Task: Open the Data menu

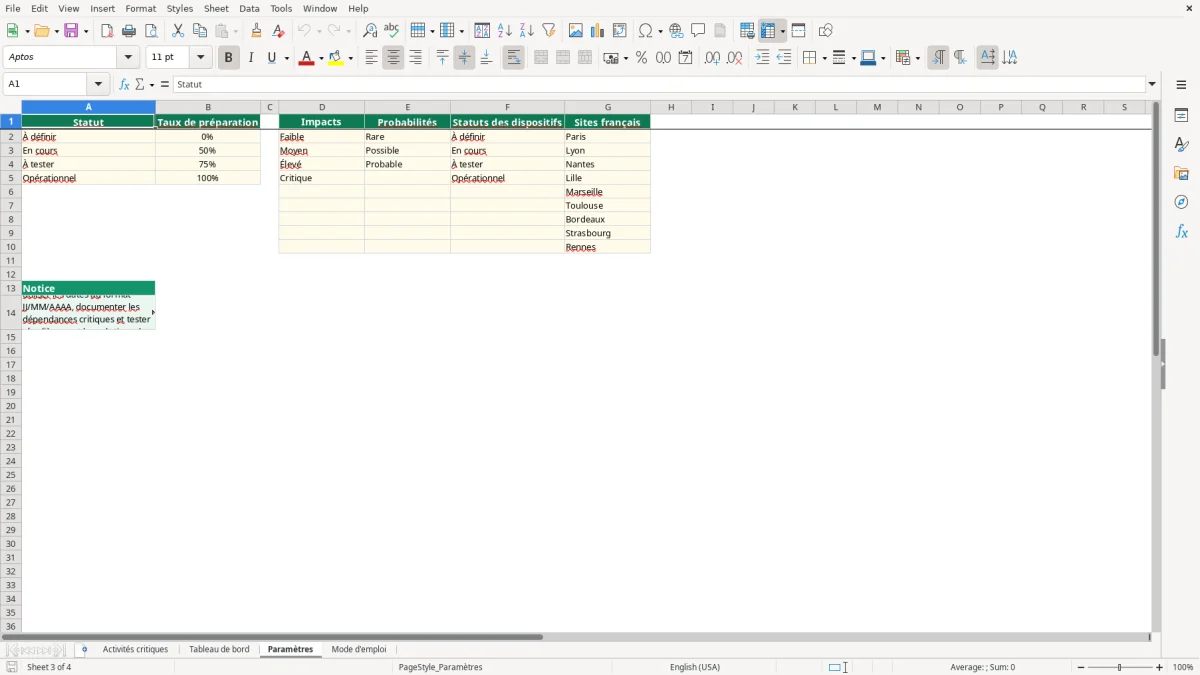Action: pyautogui.click(x=249, y=8)
